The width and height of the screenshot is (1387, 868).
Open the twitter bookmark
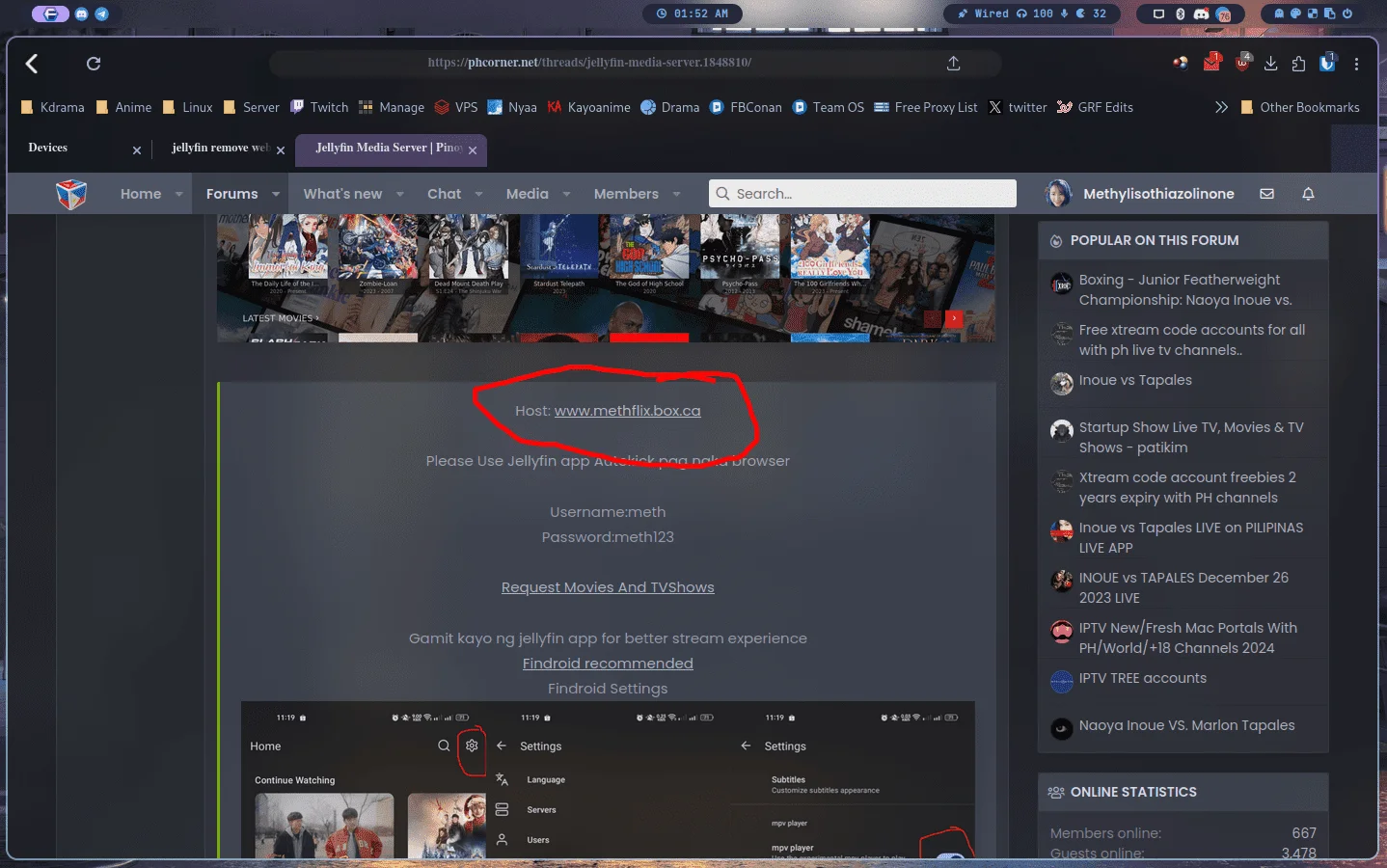click(x=1018, y=107)
